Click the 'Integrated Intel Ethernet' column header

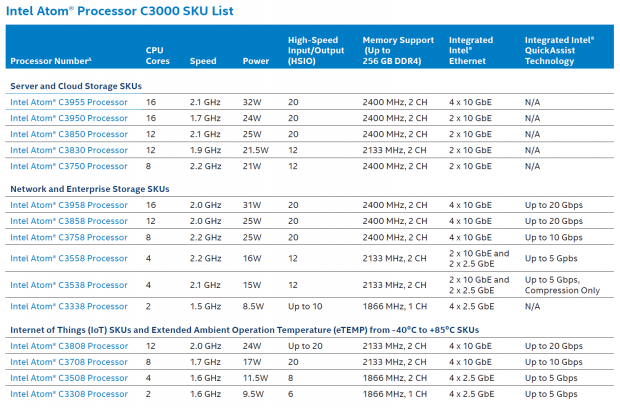(471, 51)
